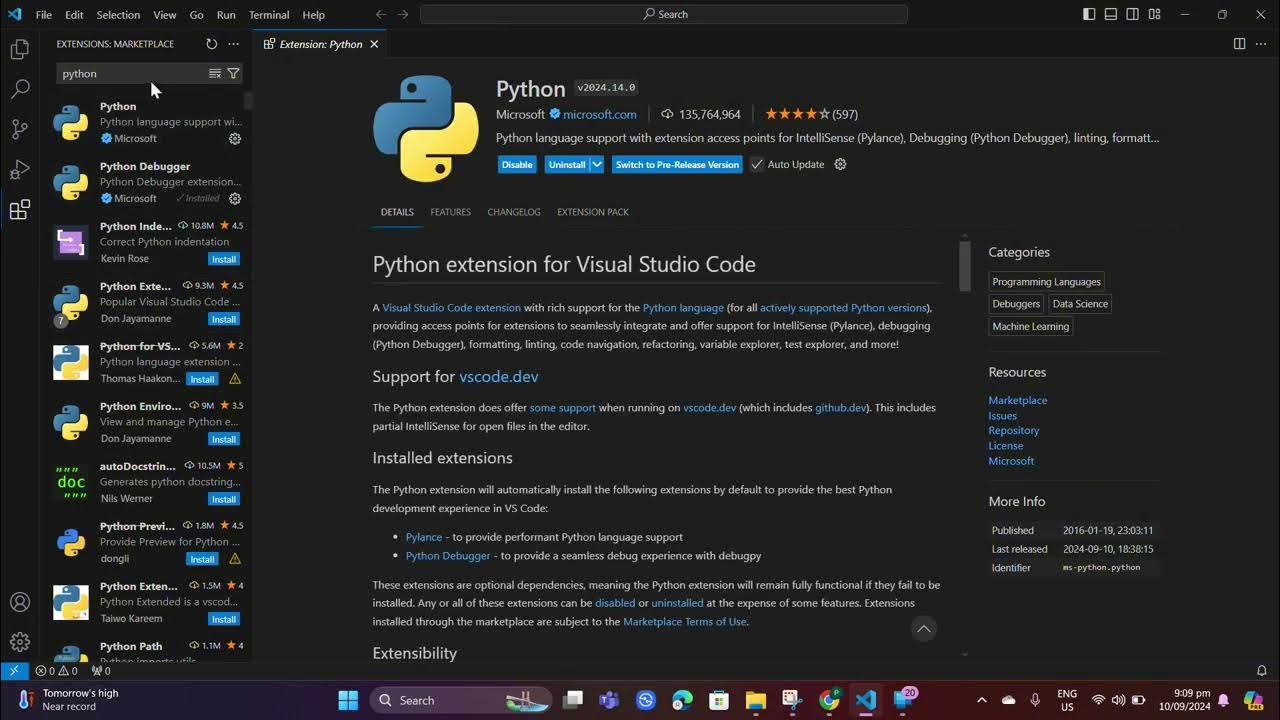
Task: Switch to the EXTENSION PACK tab
Action: [x=593, y=212]
